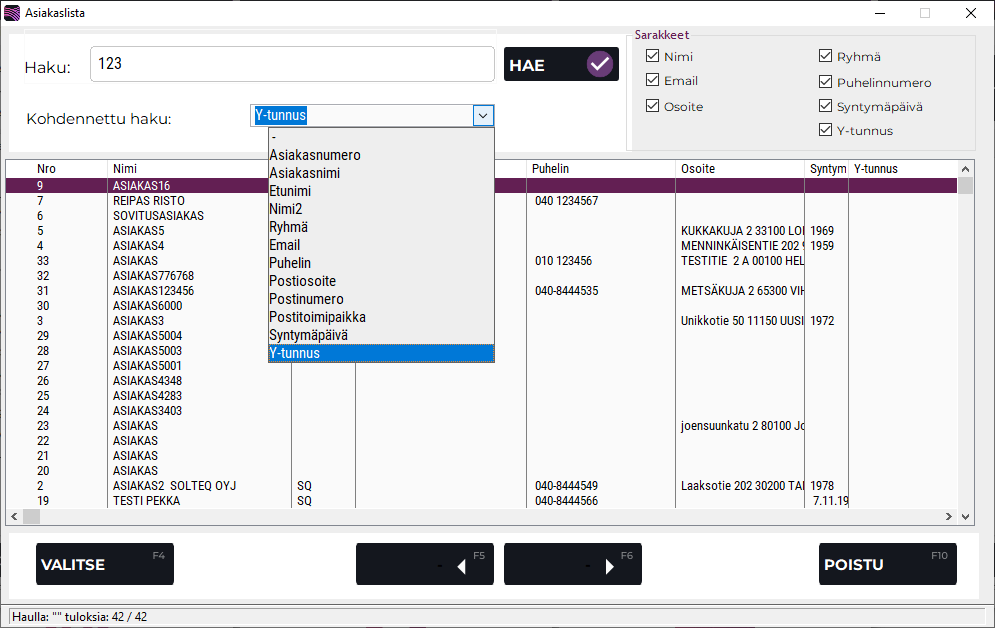
Task: Choose Postinumero in the dropdown list
Action: 306,299
